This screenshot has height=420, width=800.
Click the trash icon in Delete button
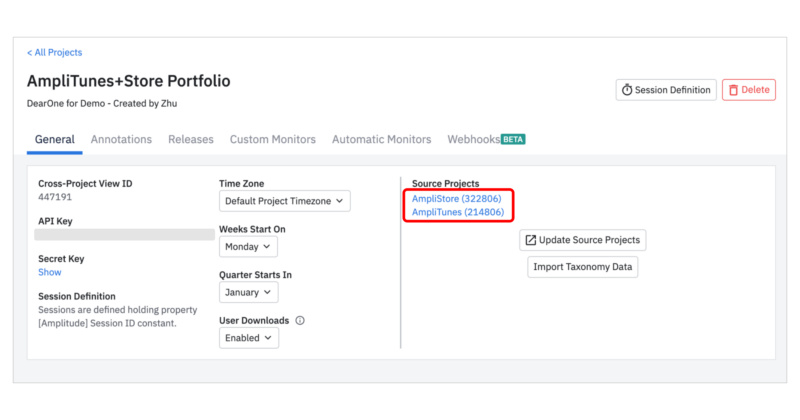coord(733,90)
